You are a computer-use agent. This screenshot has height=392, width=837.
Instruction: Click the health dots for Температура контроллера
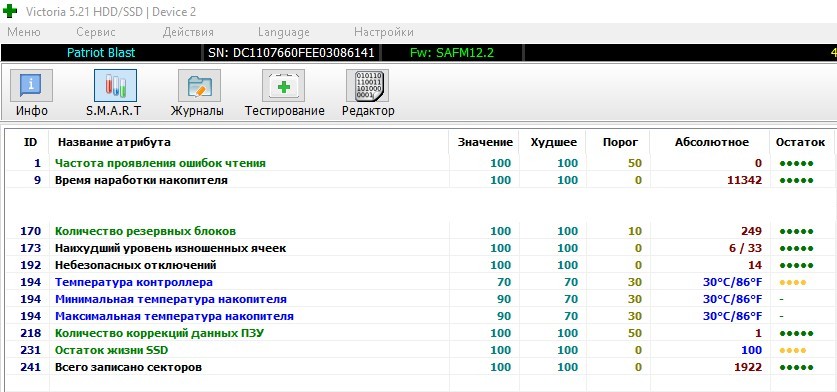tap(793, 282)
